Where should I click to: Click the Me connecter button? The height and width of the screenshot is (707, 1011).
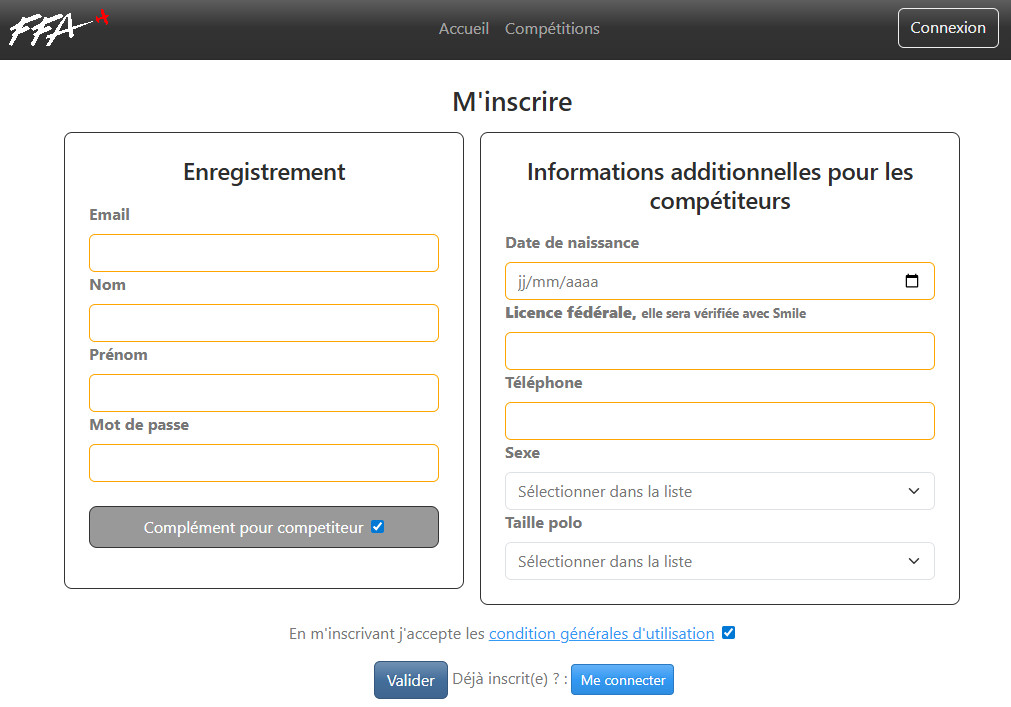coord(622,680)
